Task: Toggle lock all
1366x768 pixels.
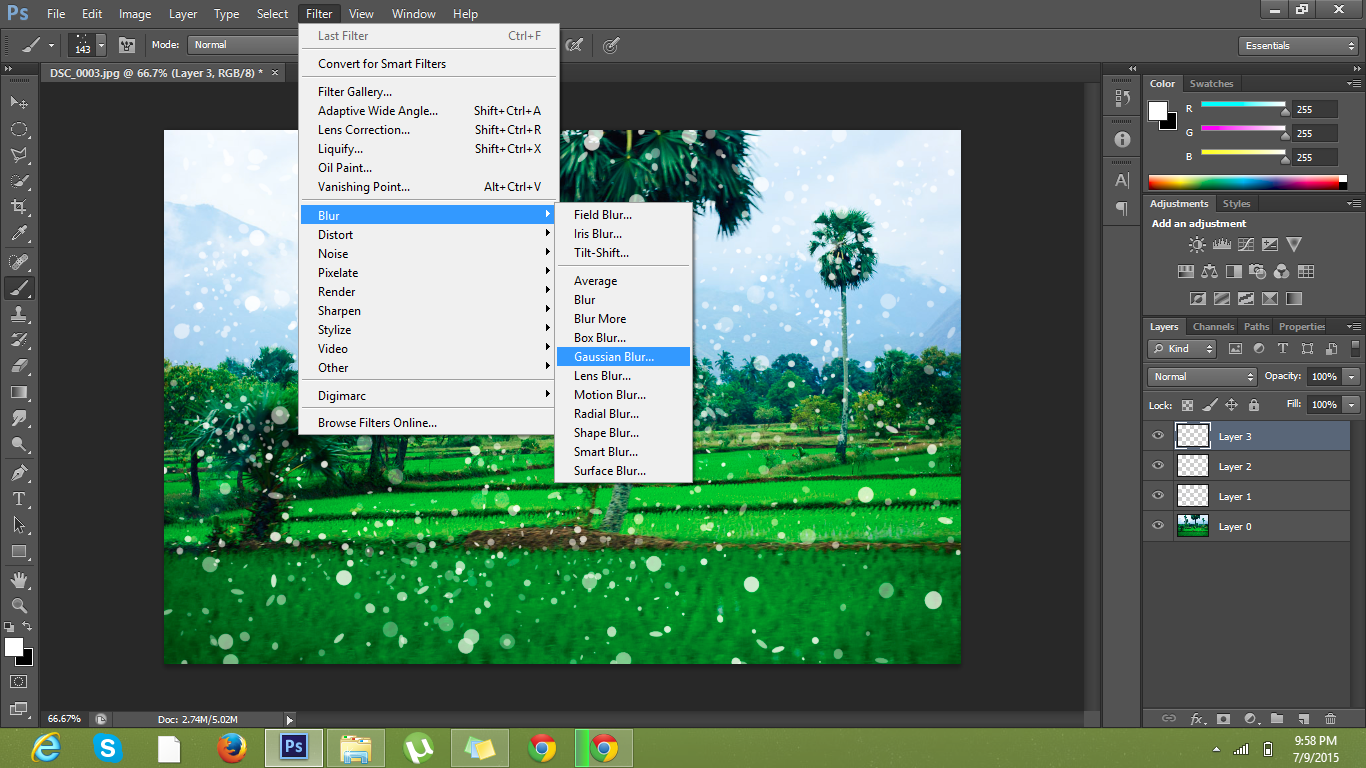Action: [x=1254, y=405]
